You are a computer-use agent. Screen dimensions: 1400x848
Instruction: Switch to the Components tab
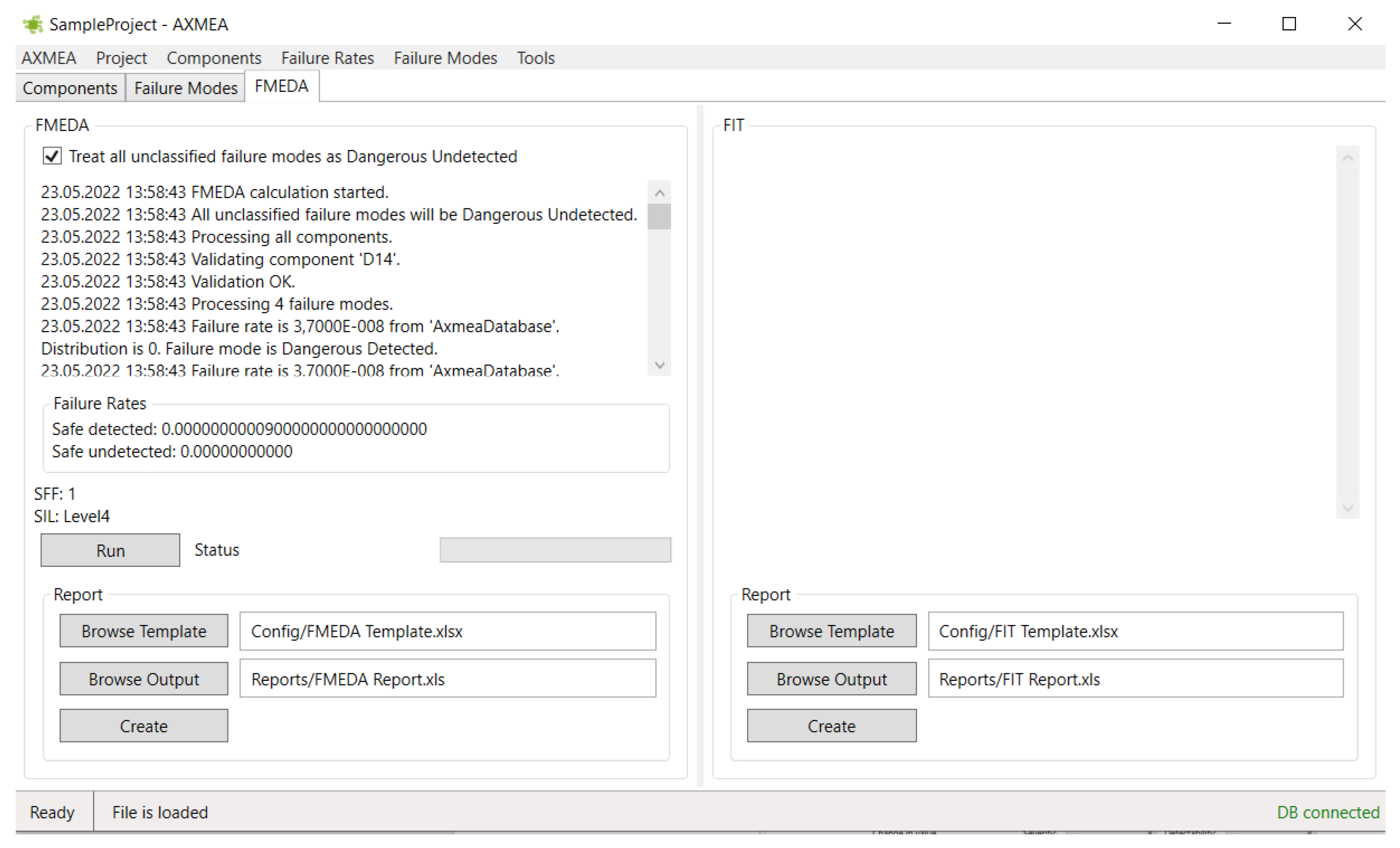(x=70, y=88)
